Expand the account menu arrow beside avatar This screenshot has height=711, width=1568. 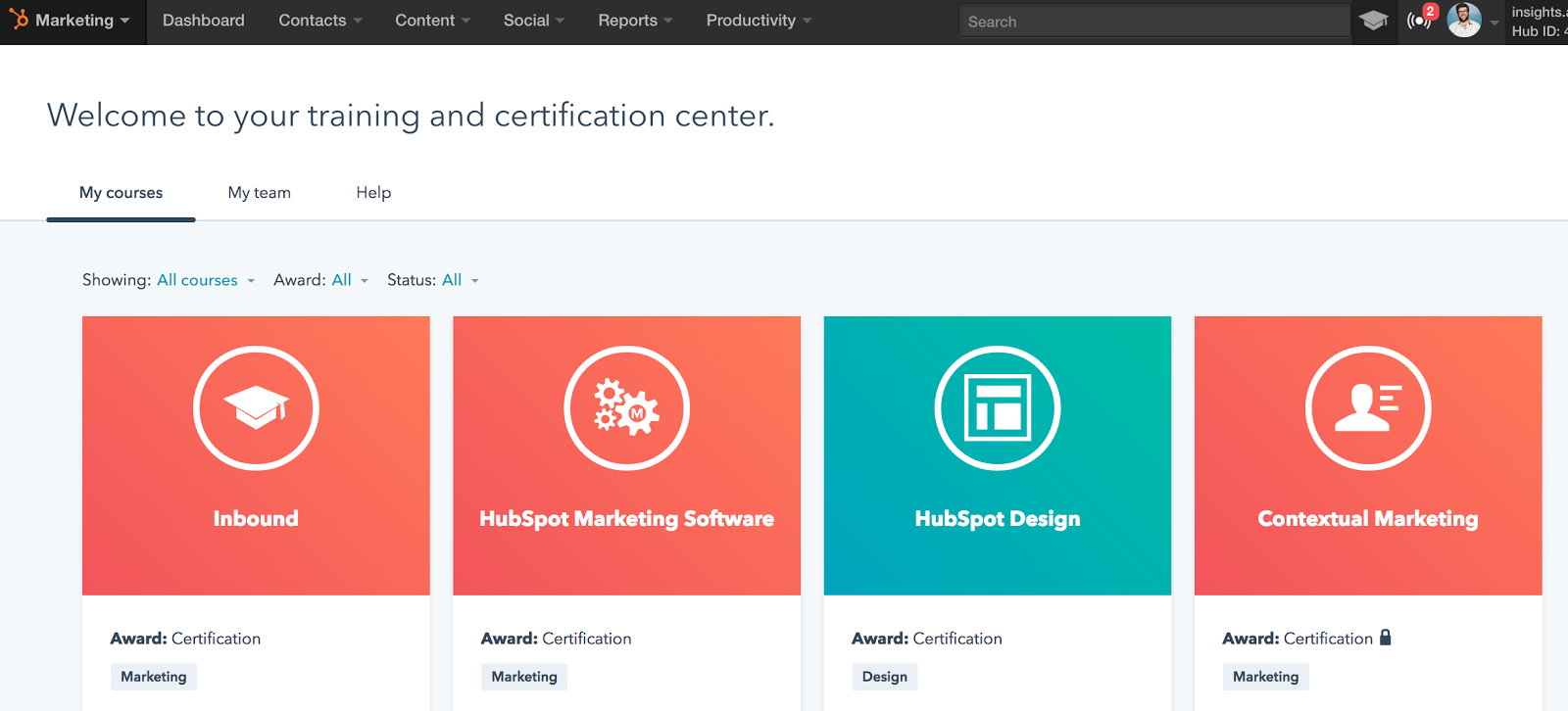point(1494,22)
